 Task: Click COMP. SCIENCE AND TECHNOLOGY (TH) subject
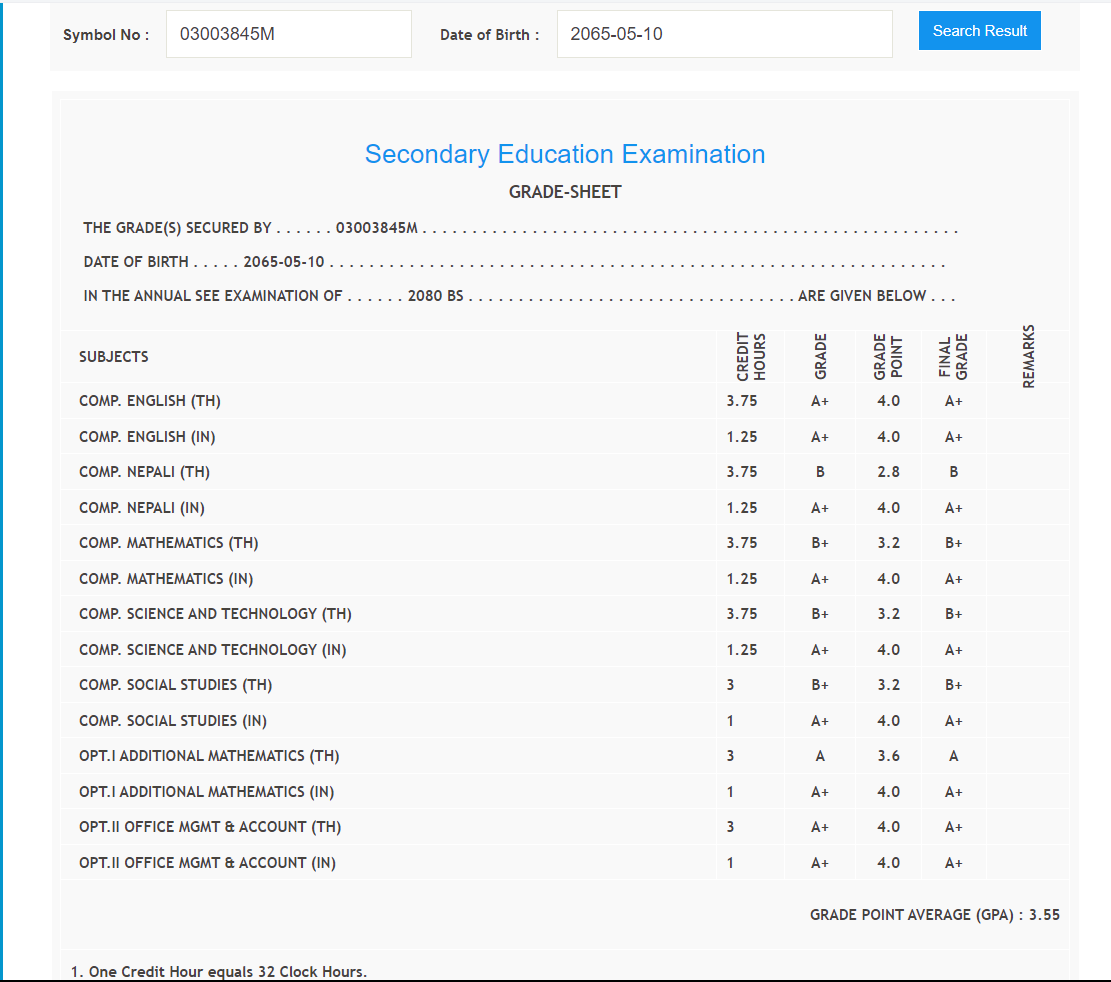[x=215, y=614]
